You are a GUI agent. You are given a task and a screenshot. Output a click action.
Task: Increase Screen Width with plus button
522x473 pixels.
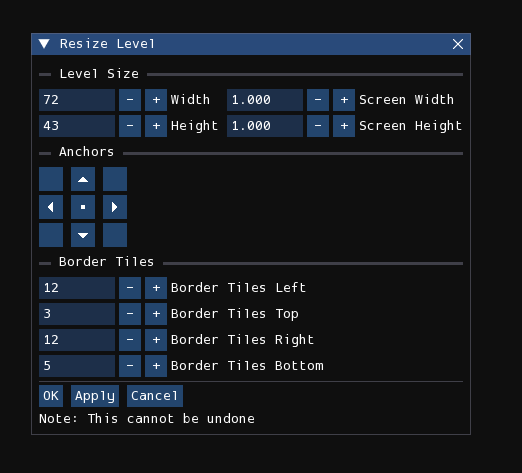344,100
